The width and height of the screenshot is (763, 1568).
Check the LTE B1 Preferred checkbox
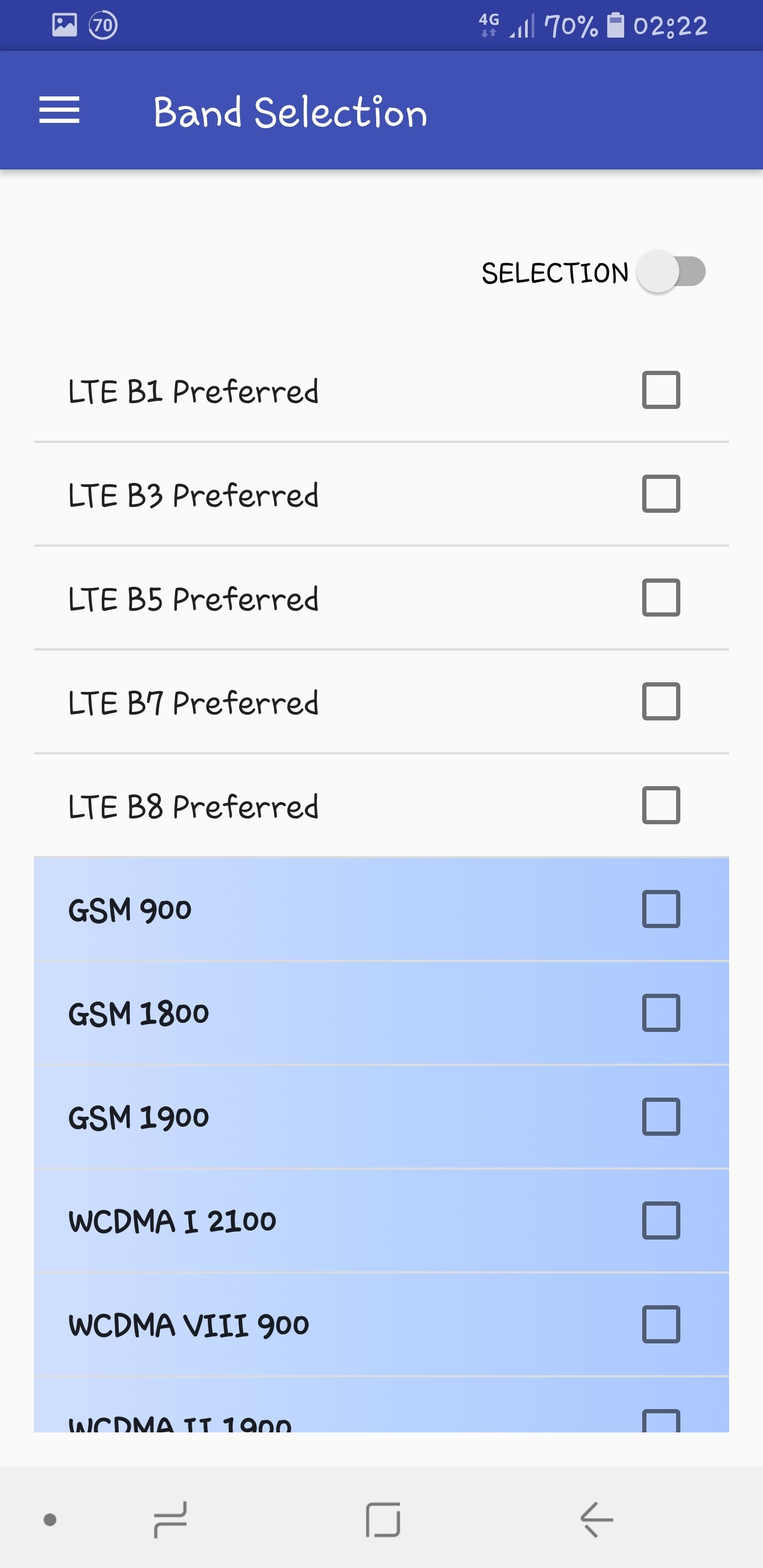click(x=661, y=389)
